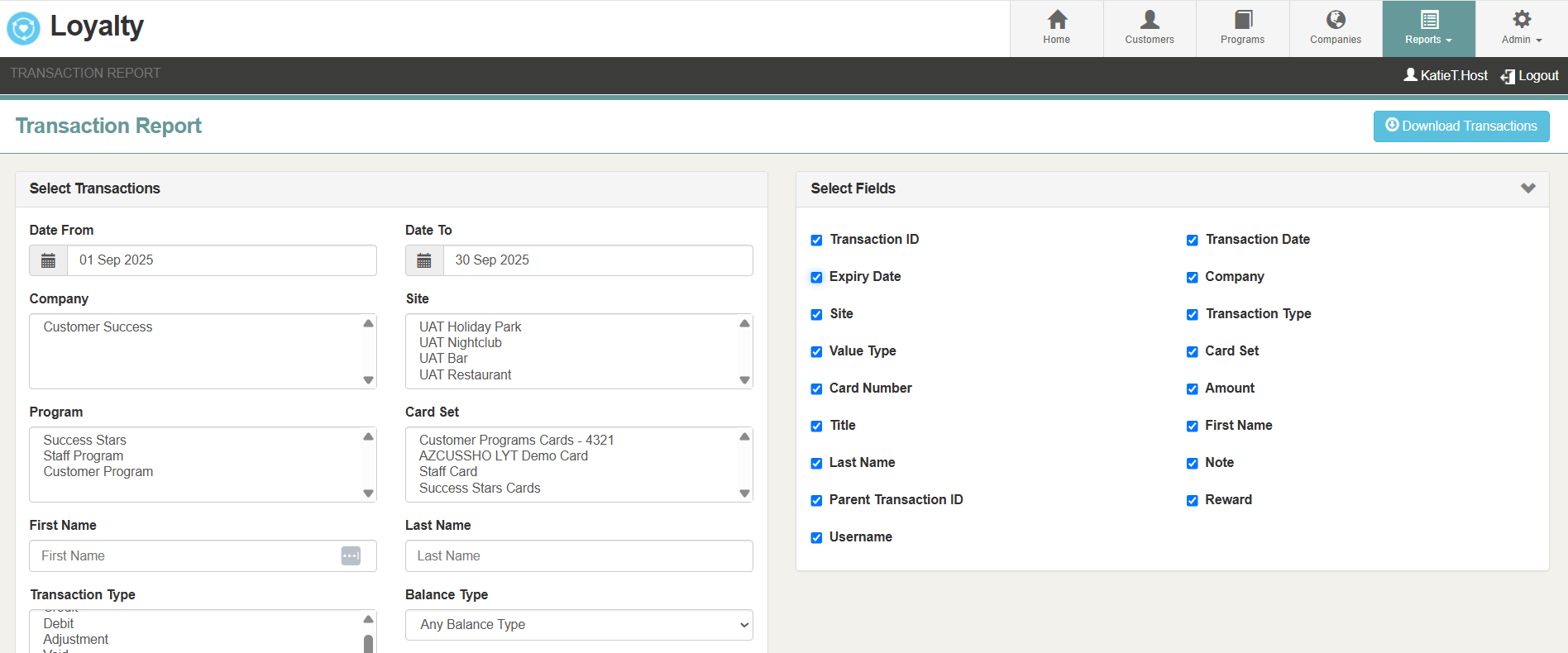This screenshot has height=653, width=1568.
Task: Disable the Reward field checkbox
Action: 1192,501
